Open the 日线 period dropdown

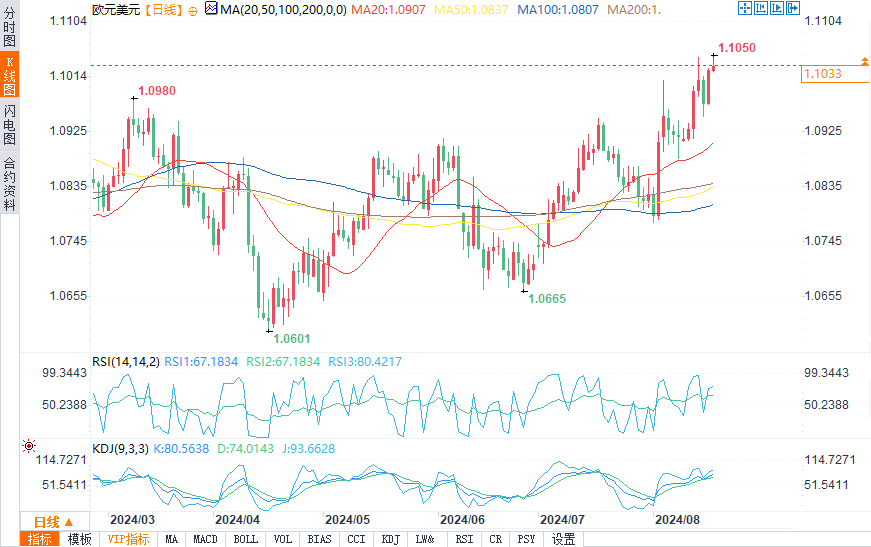(54, 522)
